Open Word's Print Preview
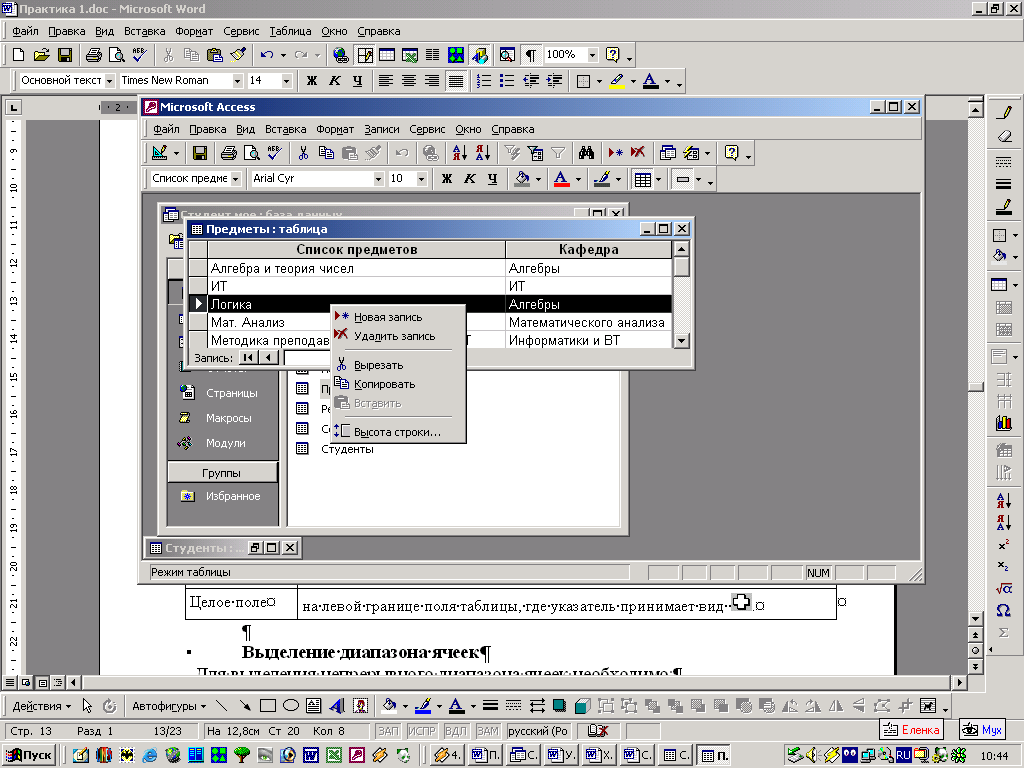 tap(116, 55)
